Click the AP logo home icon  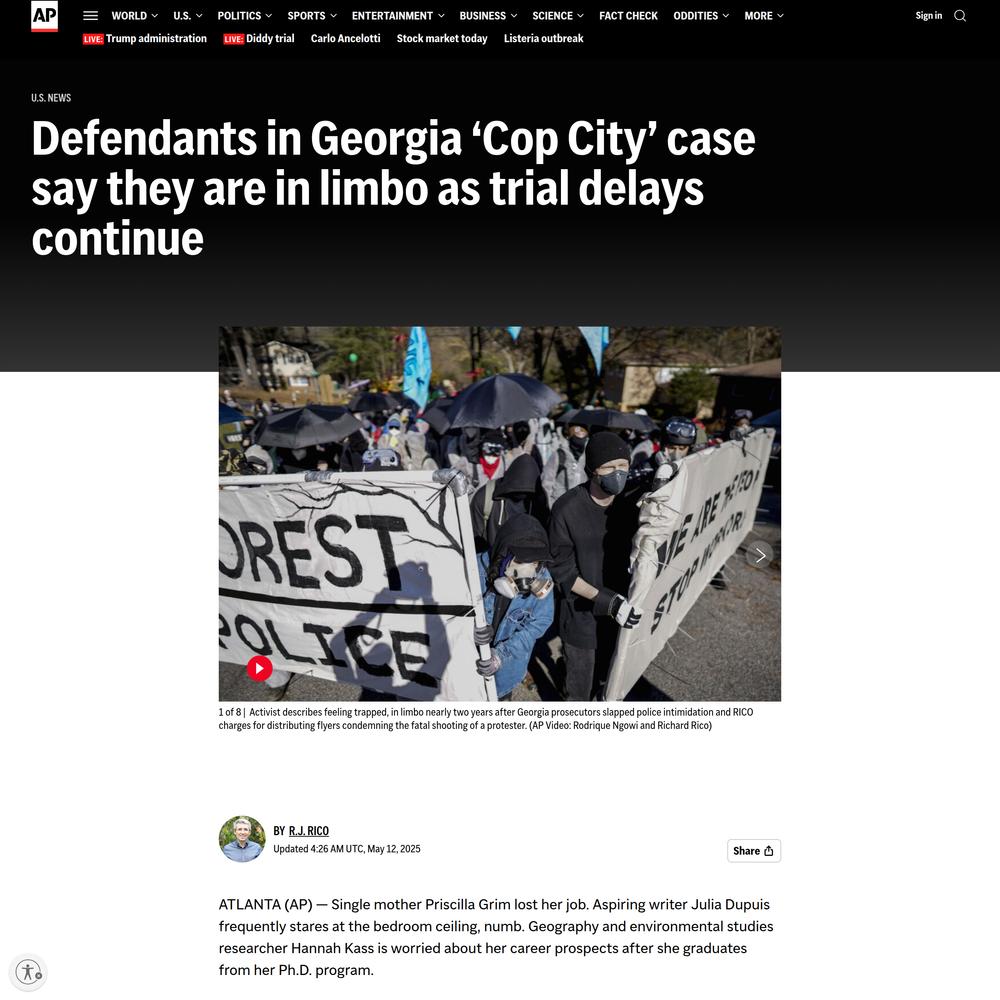[x=45, y=15]
